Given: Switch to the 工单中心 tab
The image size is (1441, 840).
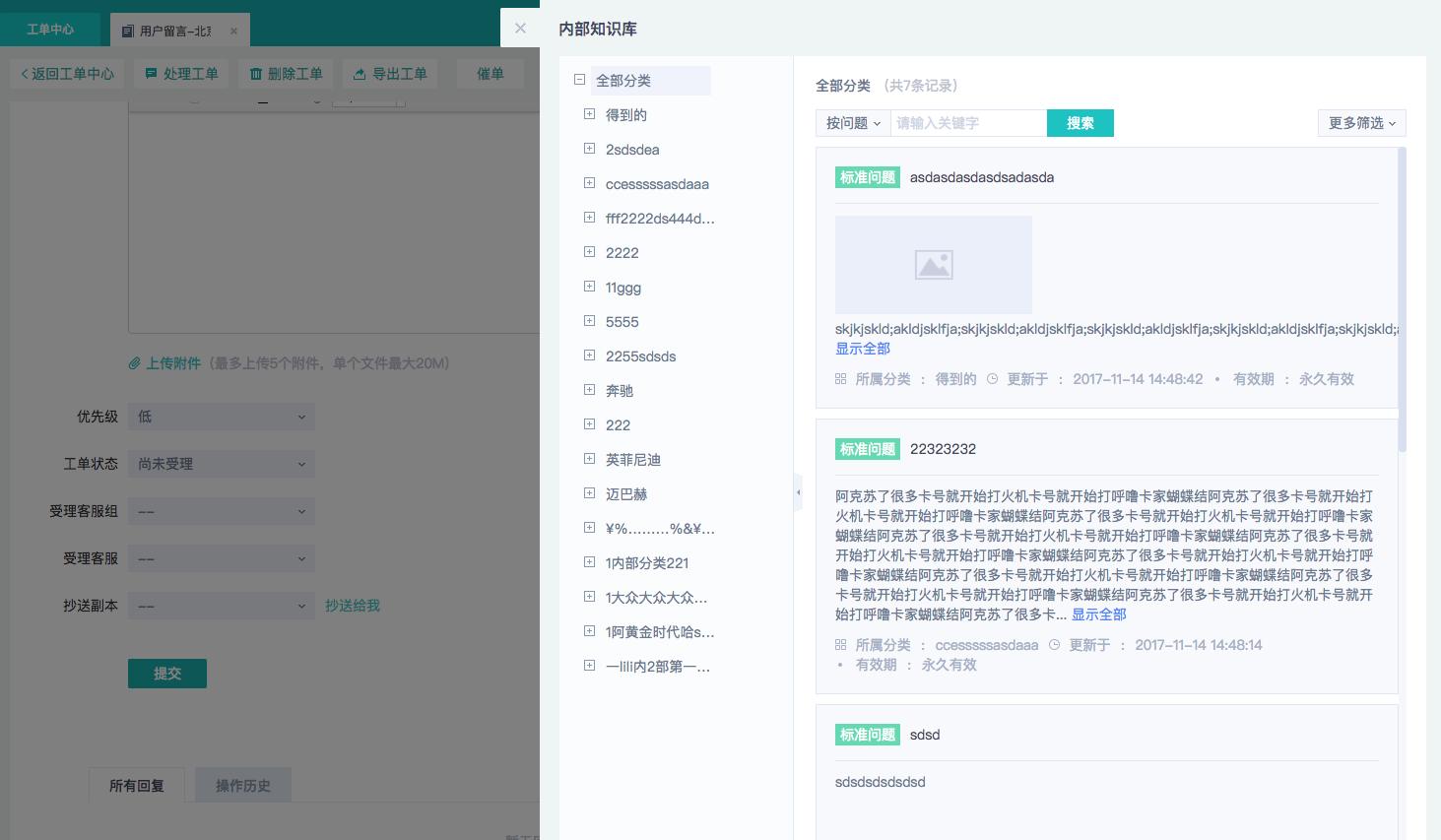Looking at the screenshot, I should pyautogui.click(x=50, y=30).
